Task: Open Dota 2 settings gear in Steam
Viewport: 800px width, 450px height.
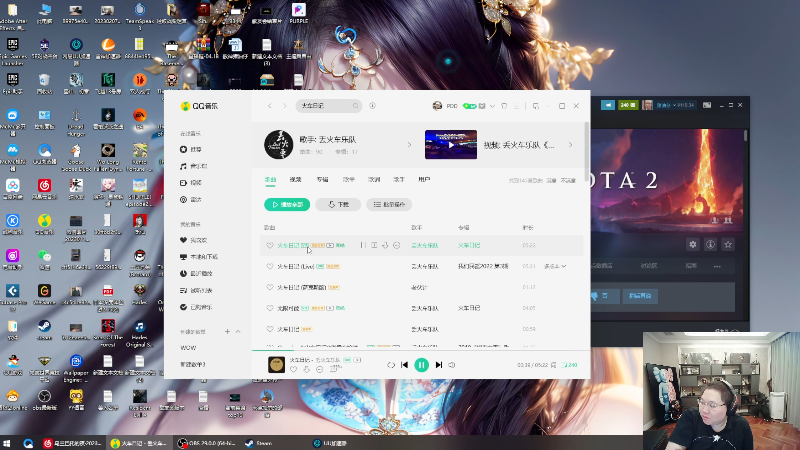Action: [x=692, y=244]
